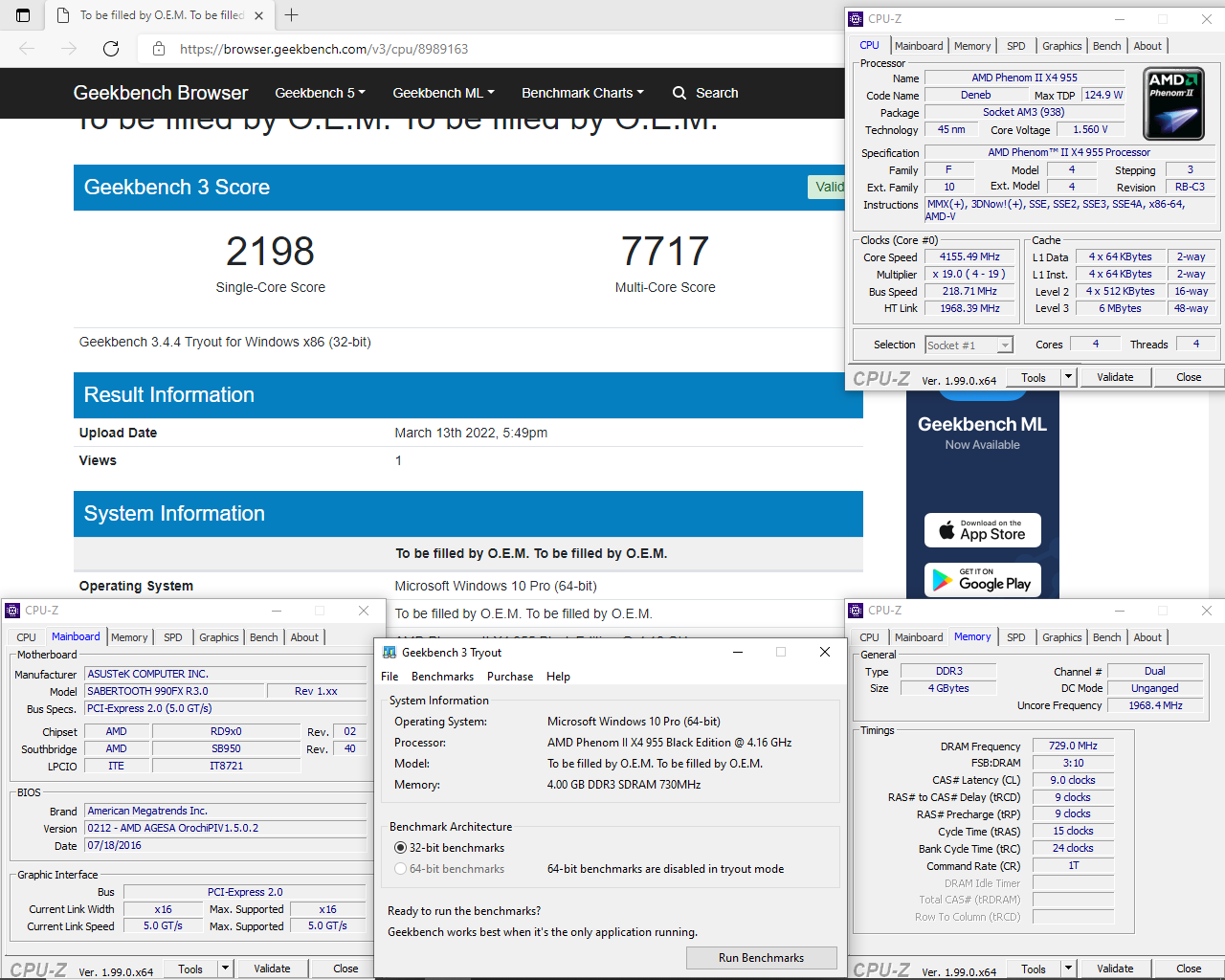This screenshot has height=980, width=1225.
Task: Click the DRAM Frequency value 729.0 MHz
Action: 1073,746
